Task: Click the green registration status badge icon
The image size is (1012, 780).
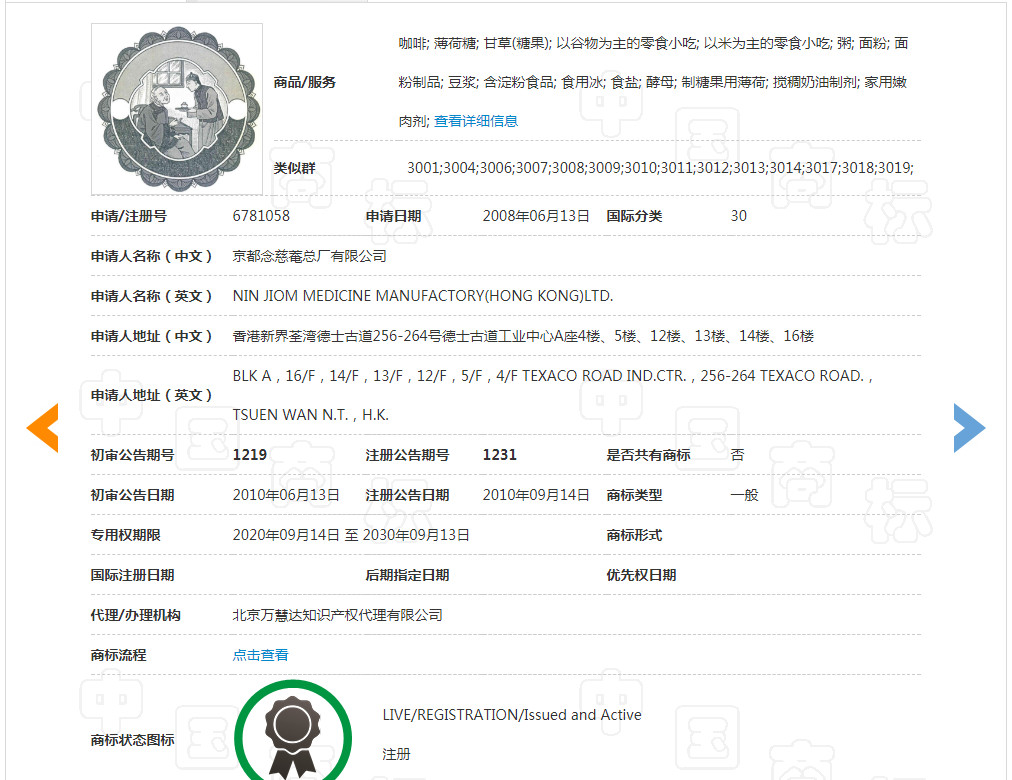Action: click(293, 732)
